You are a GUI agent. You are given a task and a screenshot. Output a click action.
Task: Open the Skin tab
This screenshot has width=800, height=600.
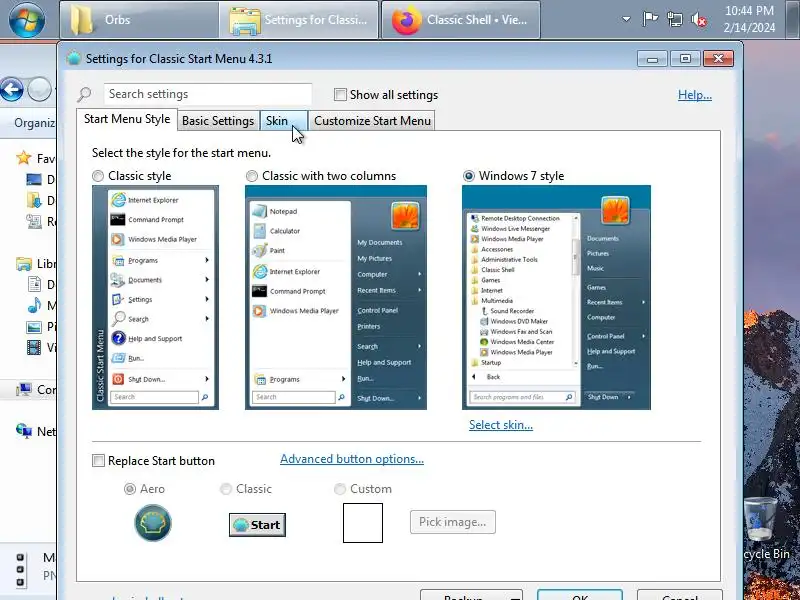284,121
